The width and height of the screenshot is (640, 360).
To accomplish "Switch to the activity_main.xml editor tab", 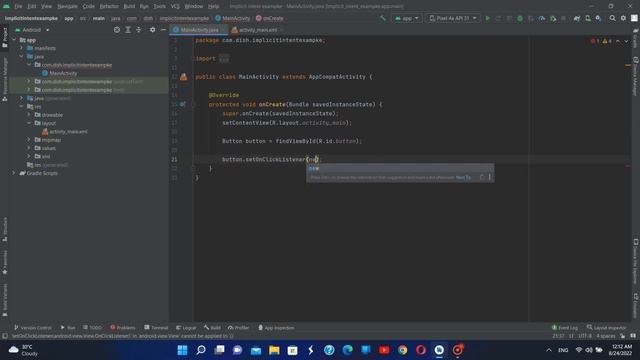I will coord(256,30).
